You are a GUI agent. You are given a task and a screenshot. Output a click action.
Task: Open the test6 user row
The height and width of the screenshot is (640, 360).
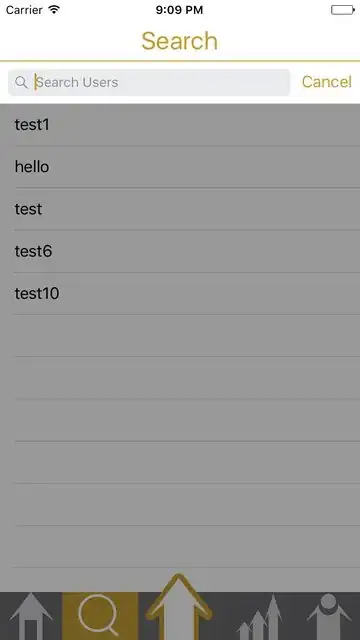tap(180, 251)
